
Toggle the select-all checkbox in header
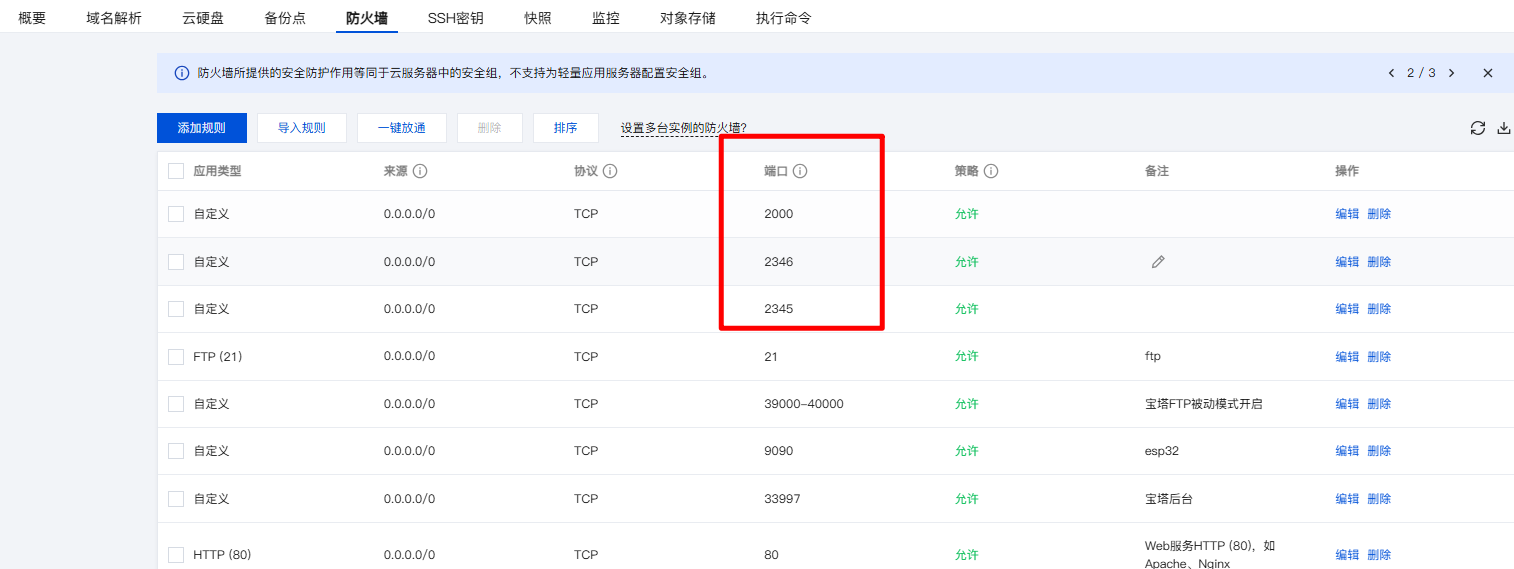tap(176, 171)
